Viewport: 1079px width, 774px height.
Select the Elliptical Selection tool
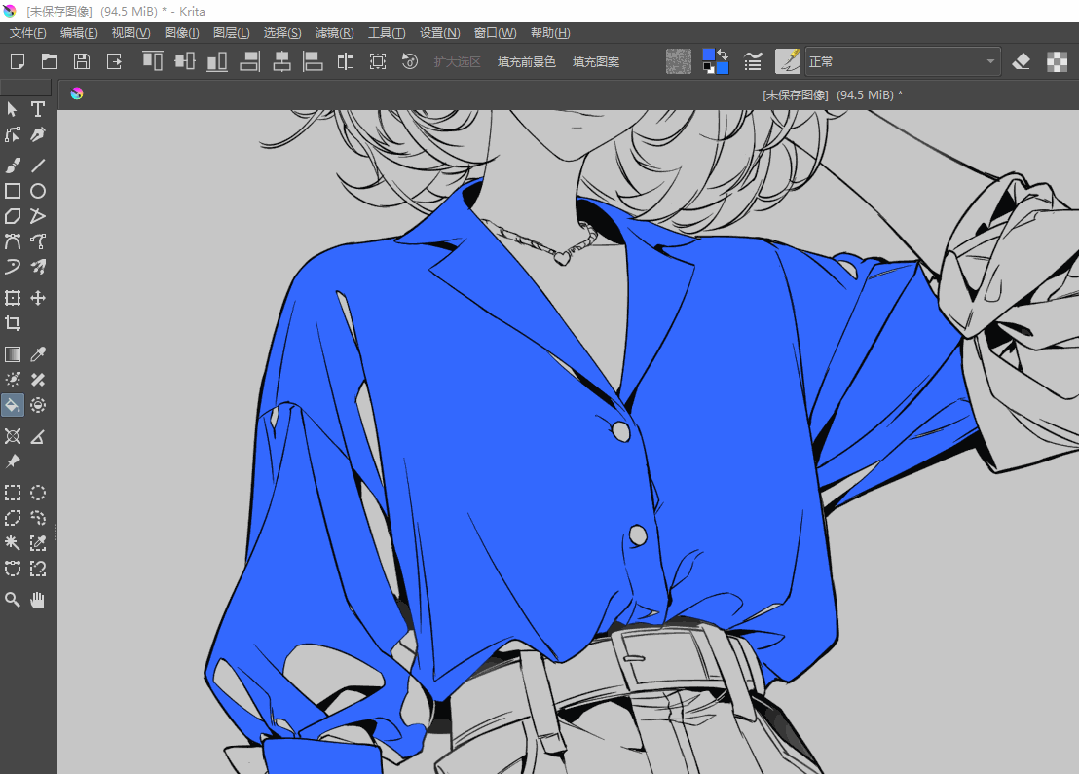point(38,493)
